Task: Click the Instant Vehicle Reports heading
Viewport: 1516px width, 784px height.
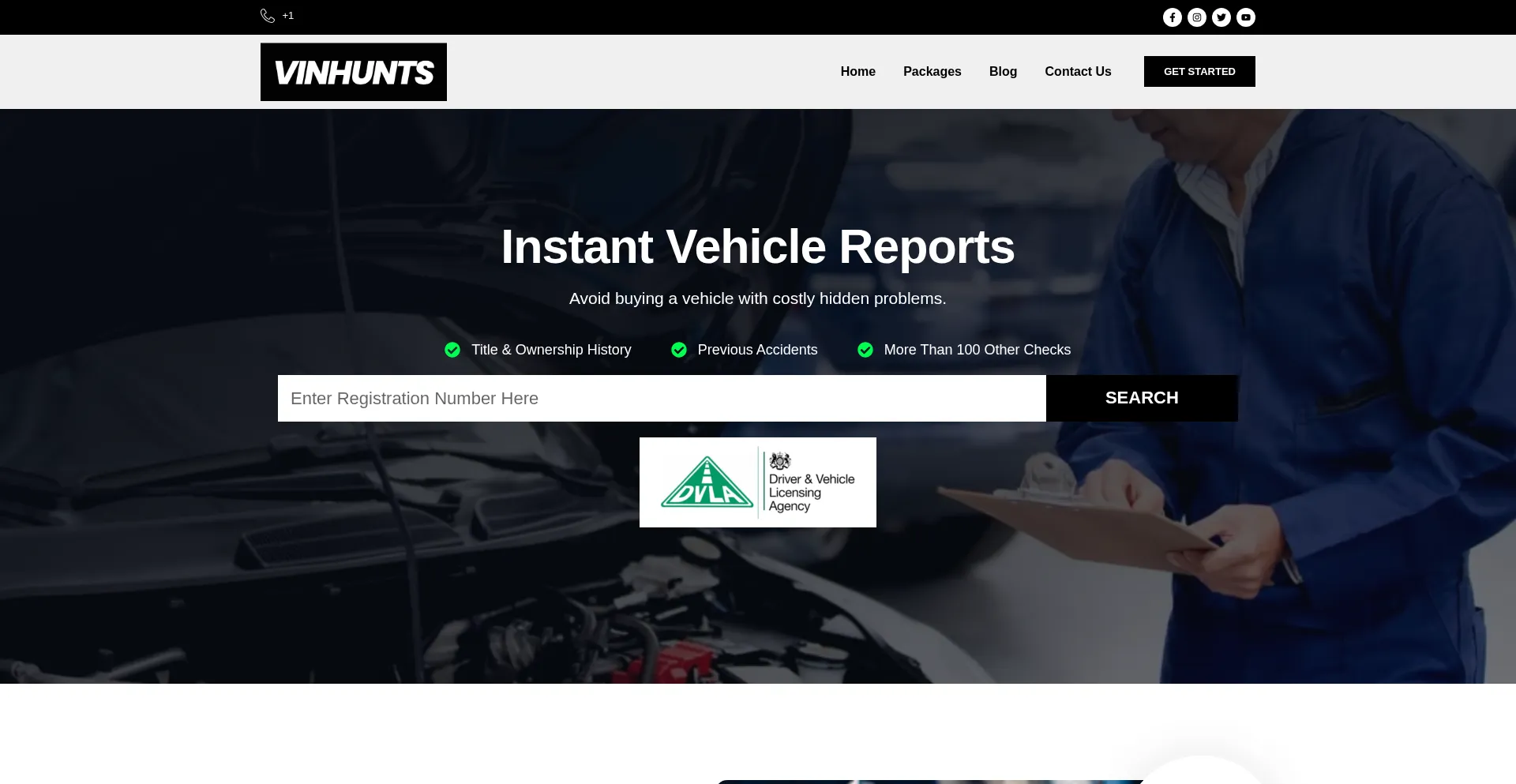Action: (x=757, y=246)
